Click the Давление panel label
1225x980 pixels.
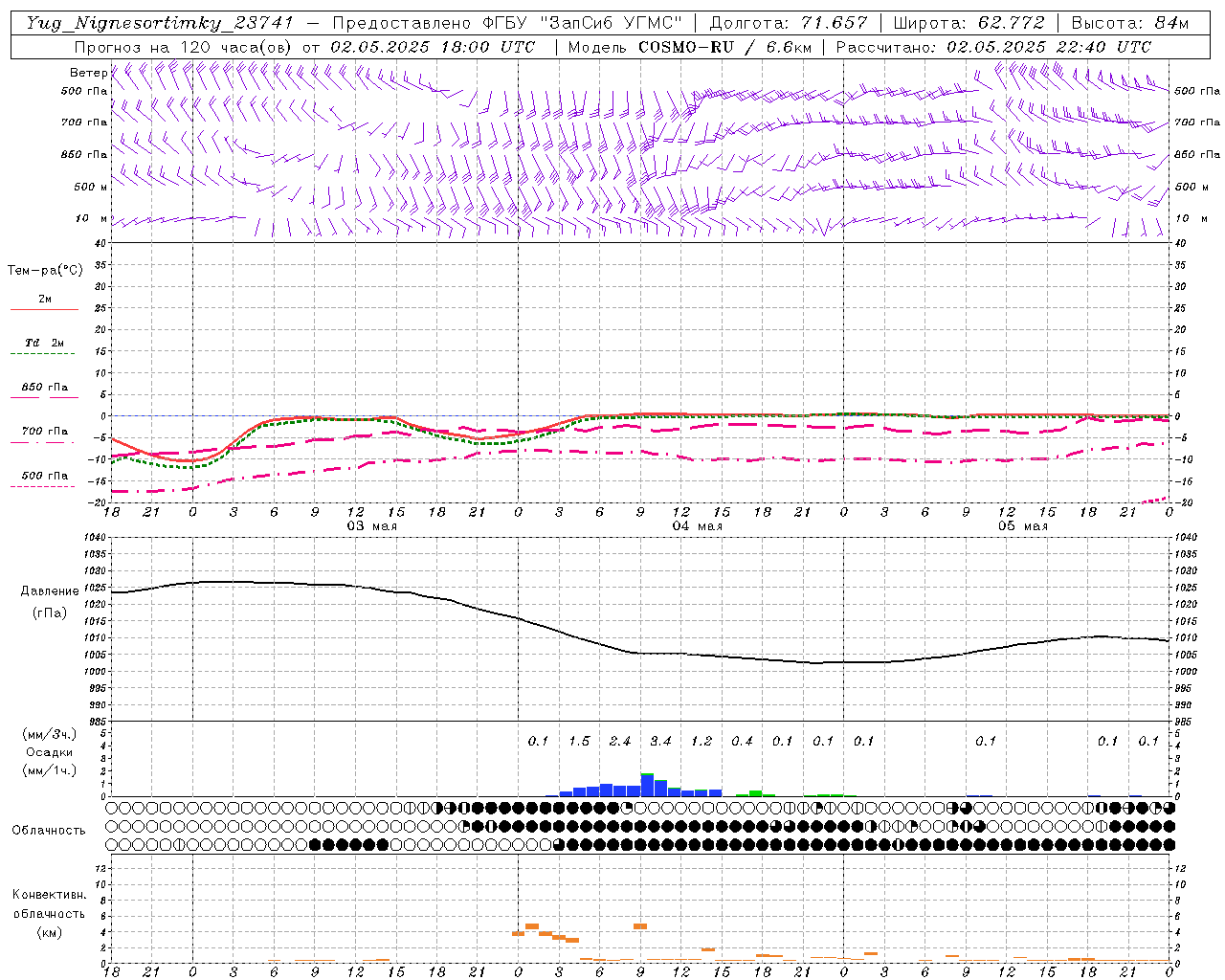(50, 591)
